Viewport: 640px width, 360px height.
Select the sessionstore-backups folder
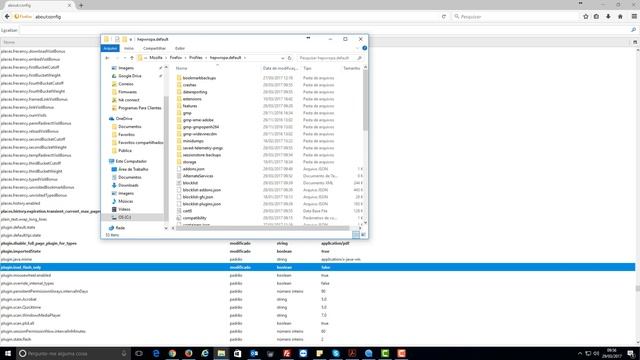click(202, 155)
